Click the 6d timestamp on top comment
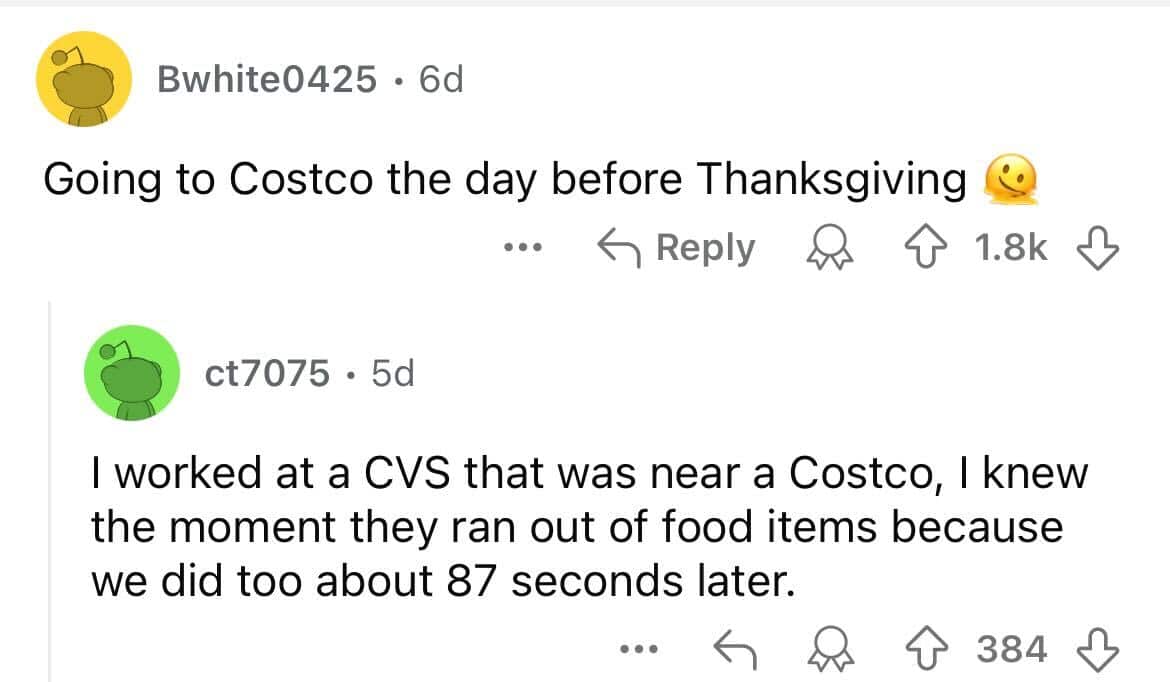Viewport: 1170px width, 682px height. [x=440, y=78]
